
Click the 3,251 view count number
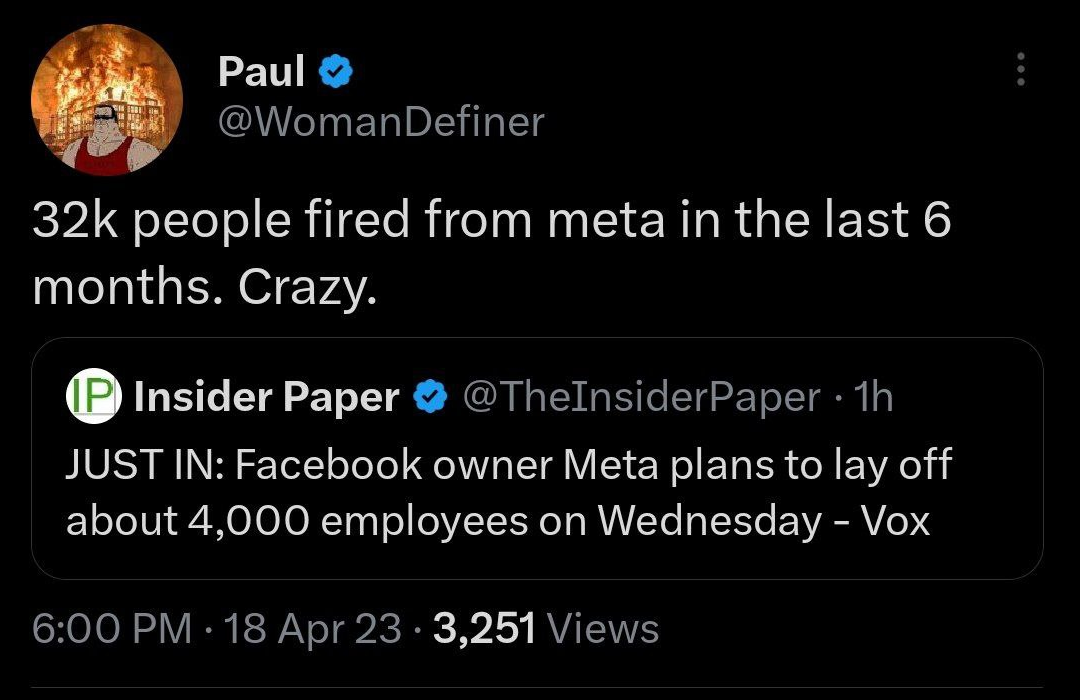[x=484, y=629]
